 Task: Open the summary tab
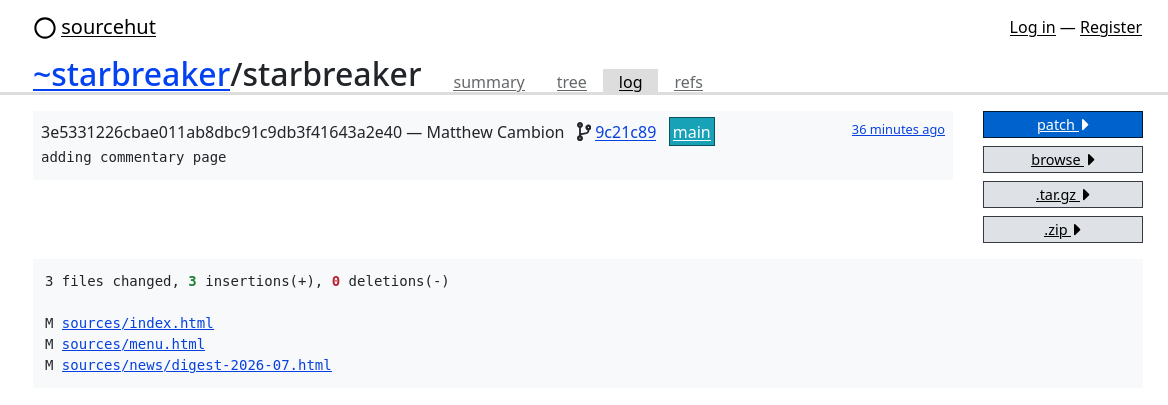tap(489, 82)
